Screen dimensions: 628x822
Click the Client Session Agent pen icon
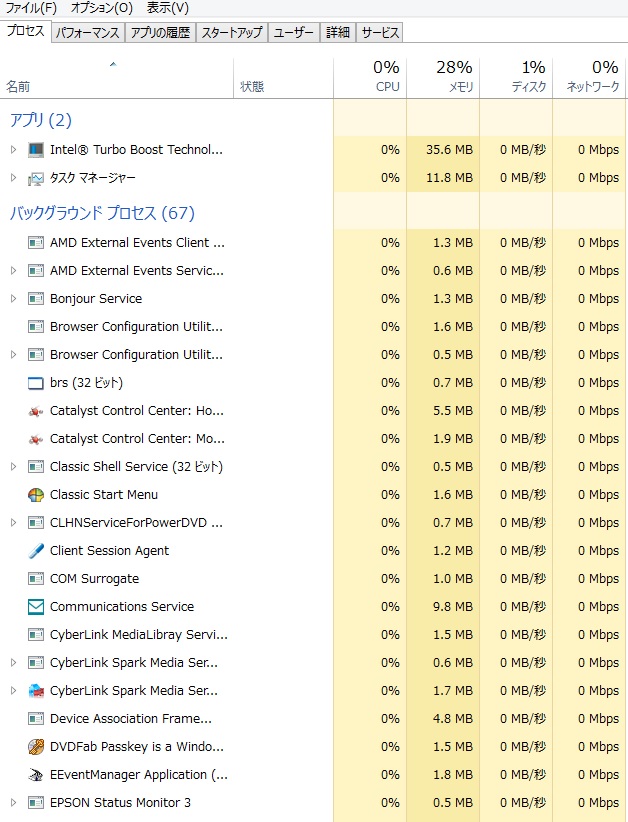[x=36, y=551]
